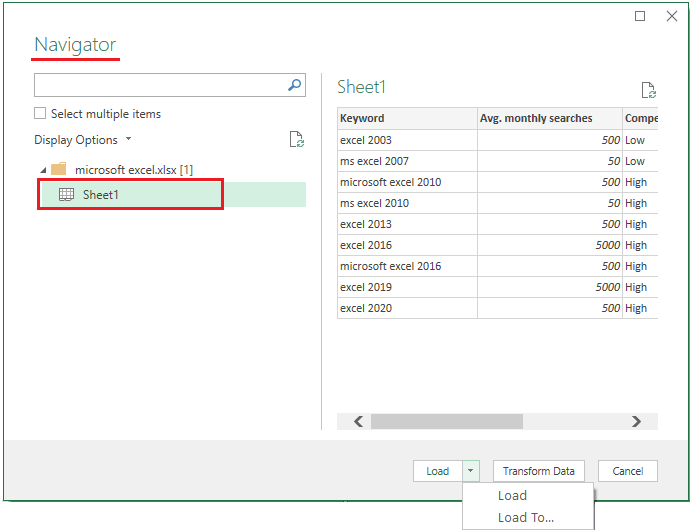Image resolution: width=693 pixels, height=532 pixels.
Task: Select Sheet1 in the navigator tree
Action: pyautogui.click(x=172, y=194)
